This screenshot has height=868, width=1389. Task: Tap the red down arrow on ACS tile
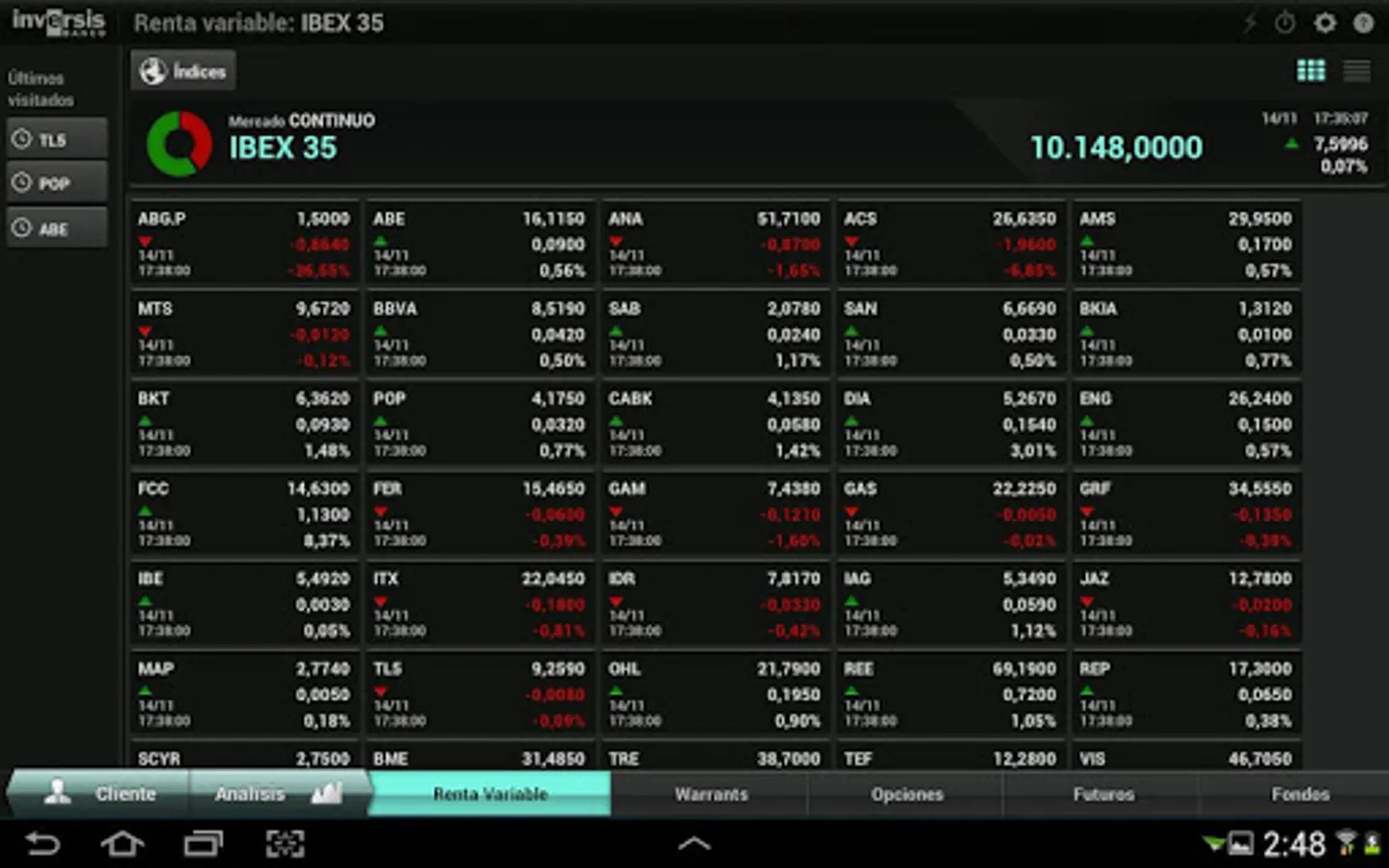851,241
